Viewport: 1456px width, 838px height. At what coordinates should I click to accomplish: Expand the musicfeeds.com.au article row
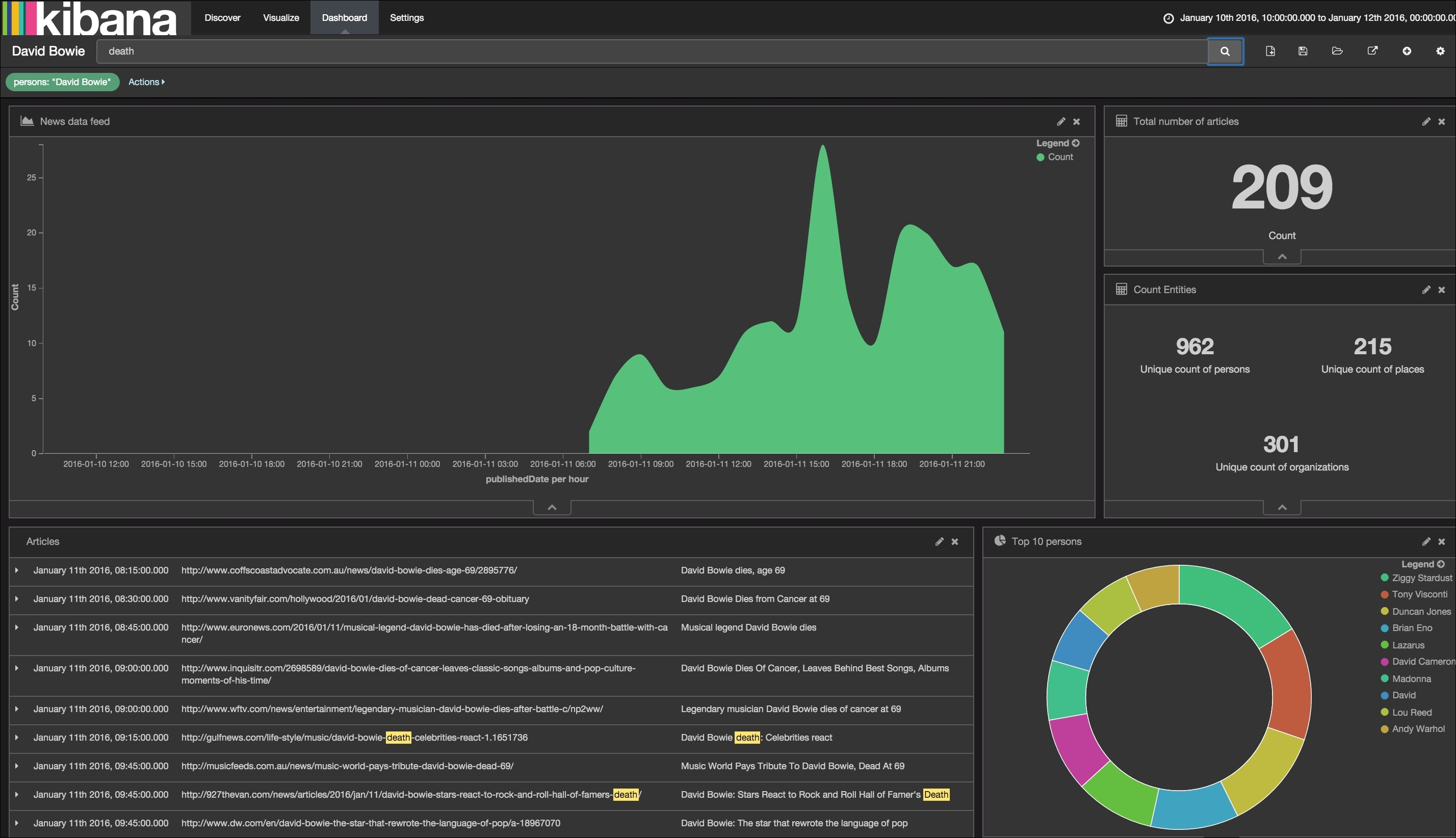click(17, 766)
